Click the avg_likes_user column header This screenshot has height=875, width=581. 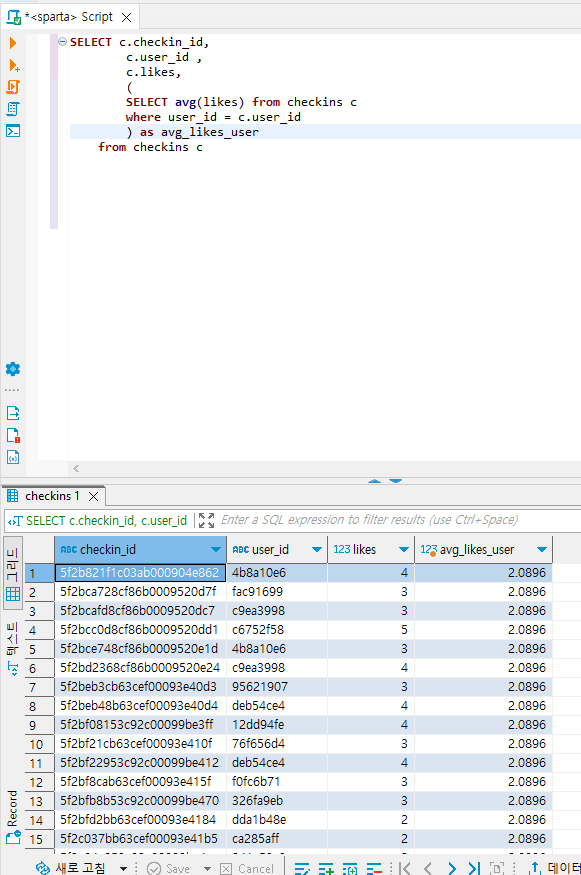click(483, 550)
